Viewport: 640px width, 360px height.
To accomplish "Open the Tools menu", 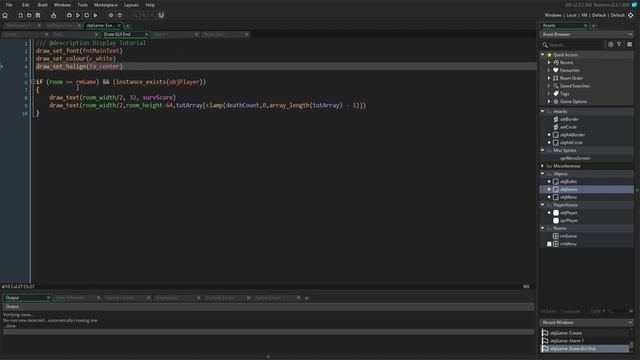I will click(x=82, y=5).
